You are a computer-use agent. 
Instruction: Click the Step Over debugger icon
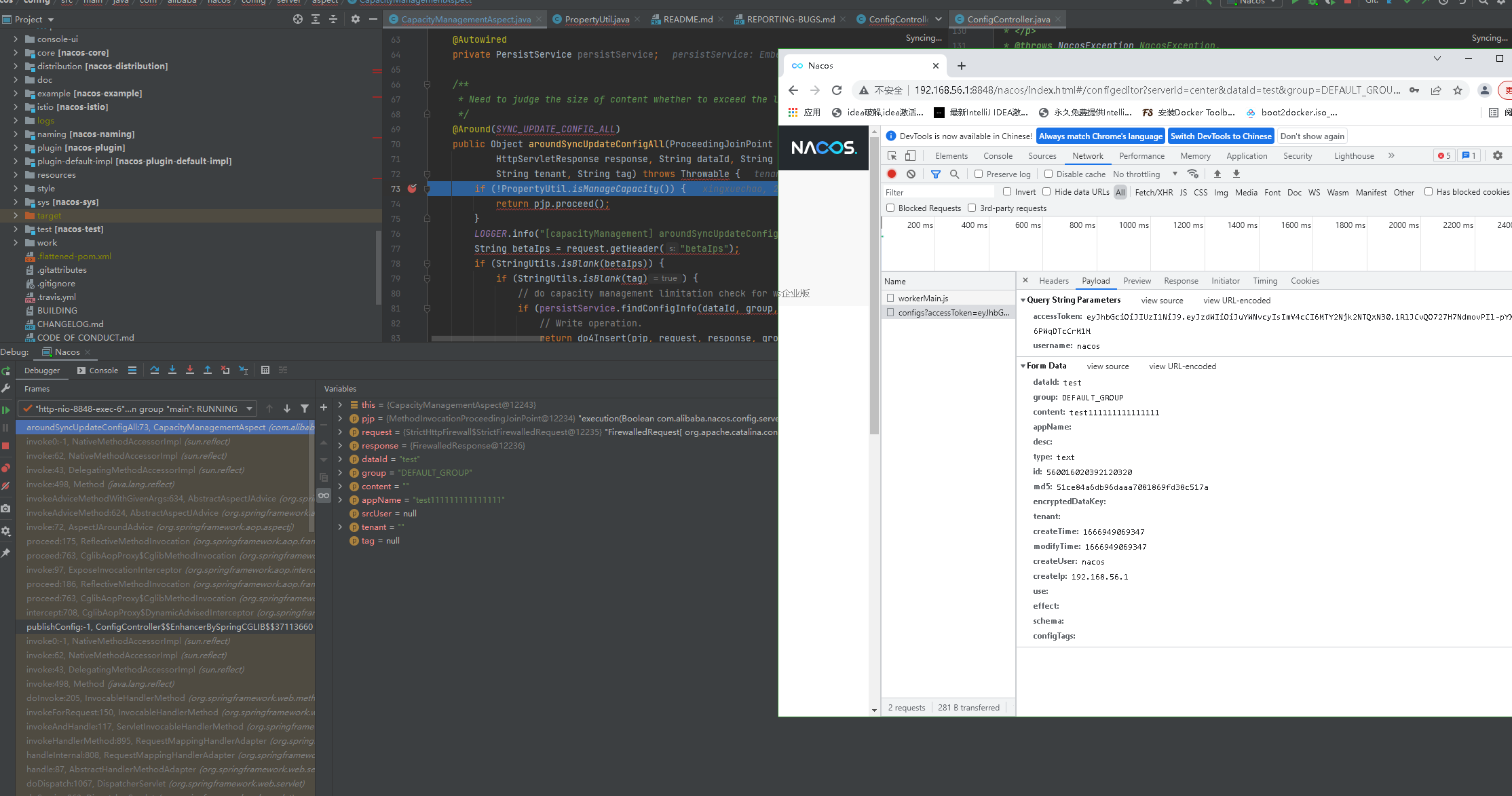point(155,370)
